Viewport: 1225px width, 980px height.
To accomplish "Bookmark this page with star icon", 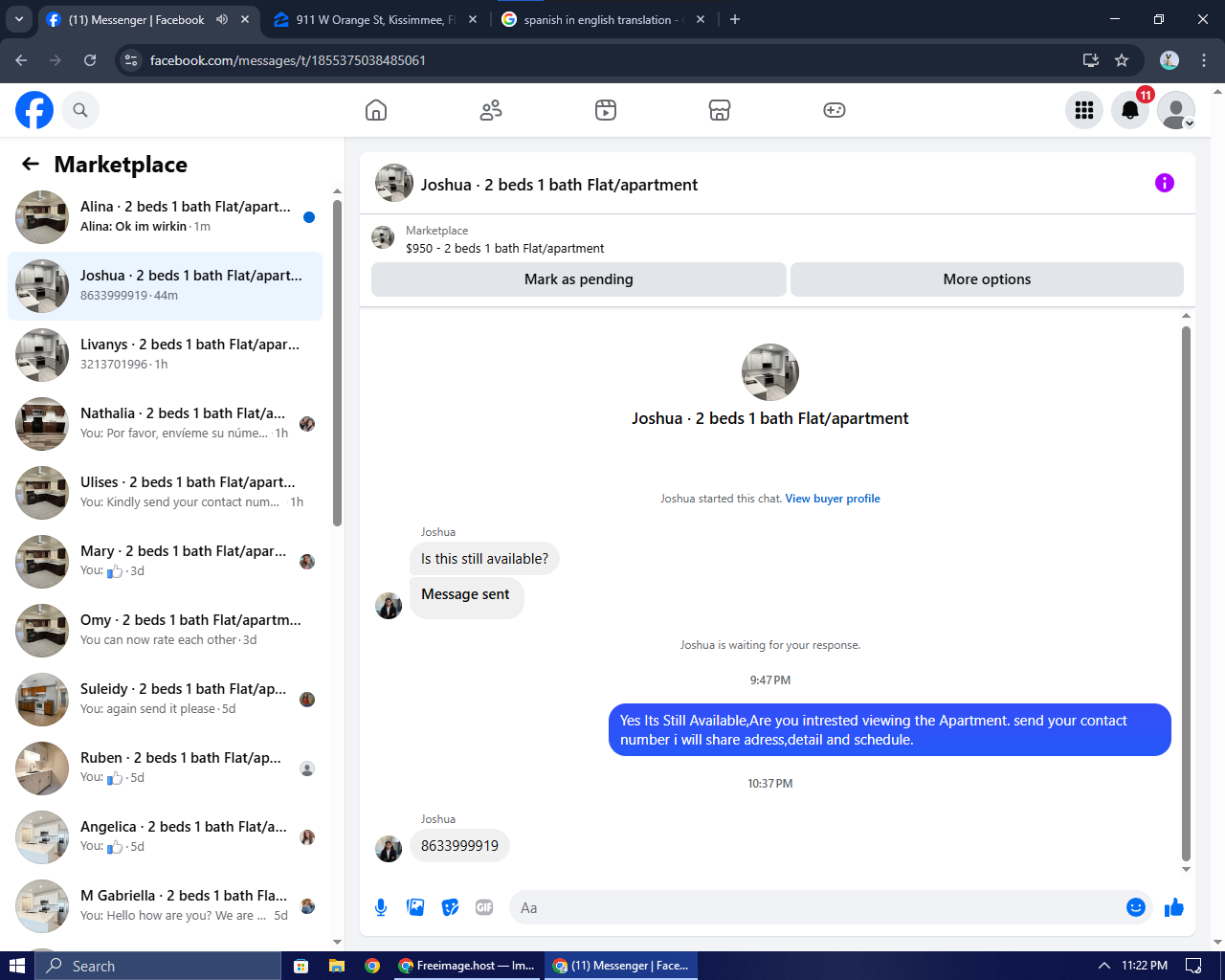I will (1122, 60).
